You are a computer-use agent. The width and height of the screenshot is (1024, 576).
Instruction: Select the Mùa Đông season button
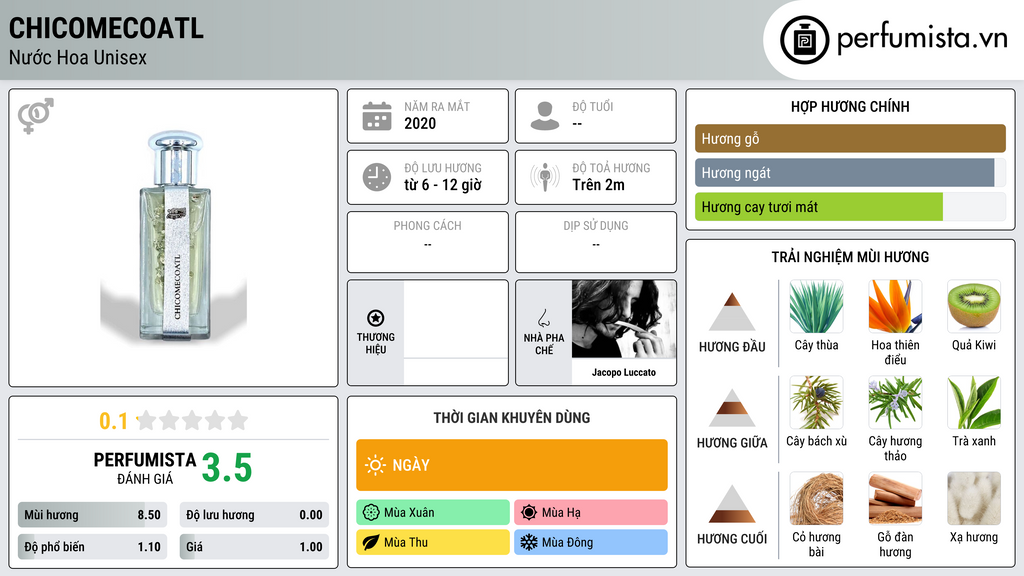click(x=591, y=542)
